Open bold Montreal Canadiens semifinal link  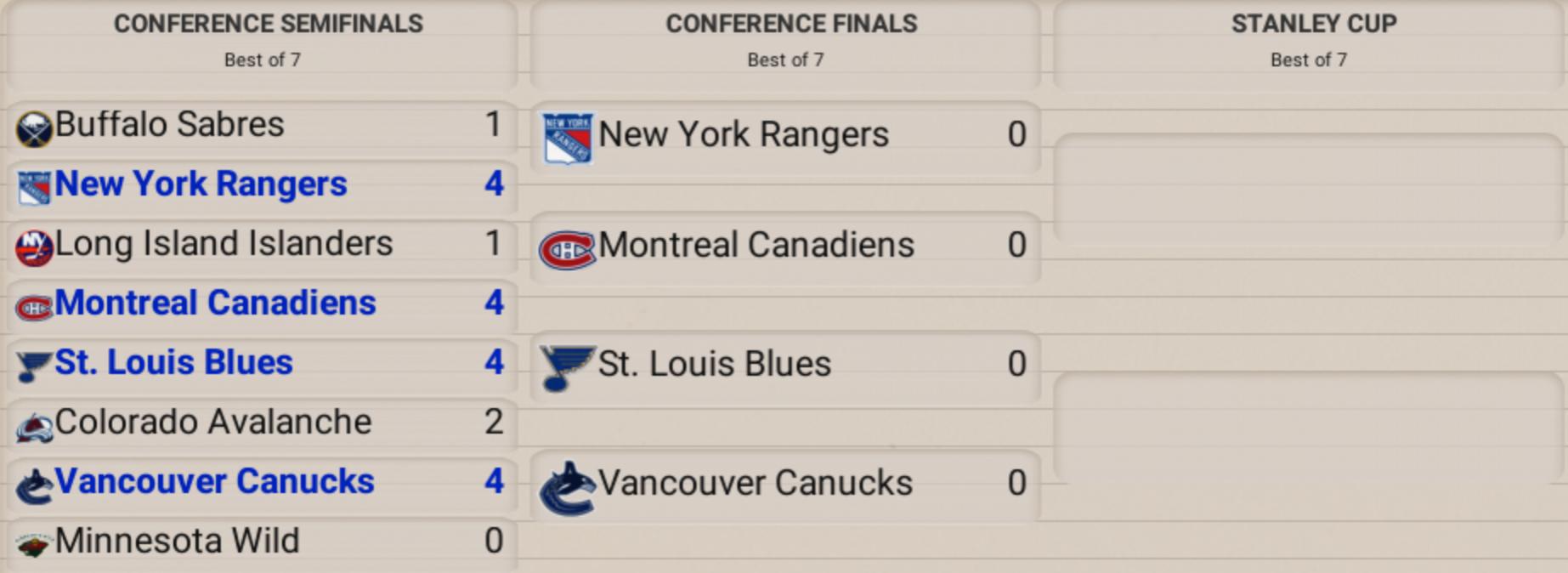[x=215, y=304]
